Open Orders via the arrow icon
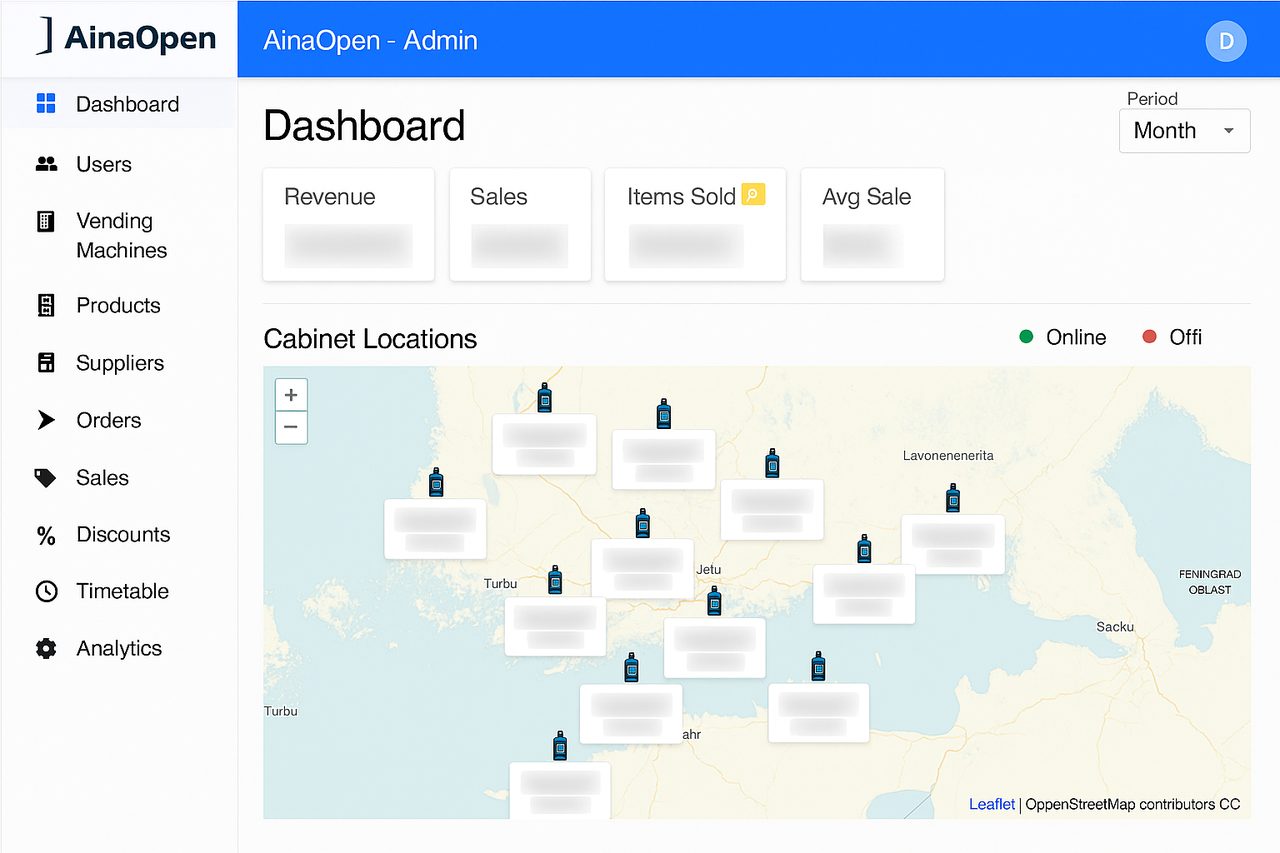Image resolution: width=1280 pixels, height=853 pixels. [46, 420]
